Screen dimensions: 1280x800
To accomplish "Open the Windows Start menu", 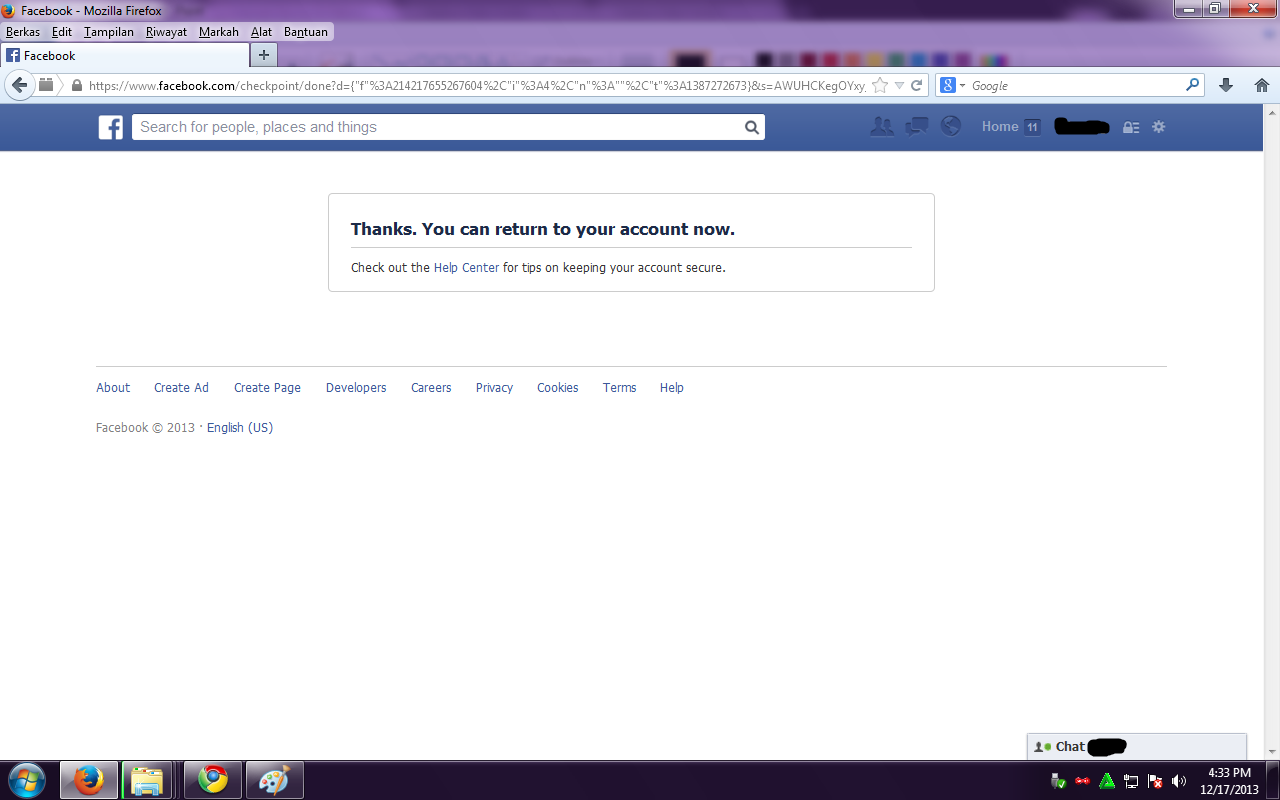I will [26, 780].
